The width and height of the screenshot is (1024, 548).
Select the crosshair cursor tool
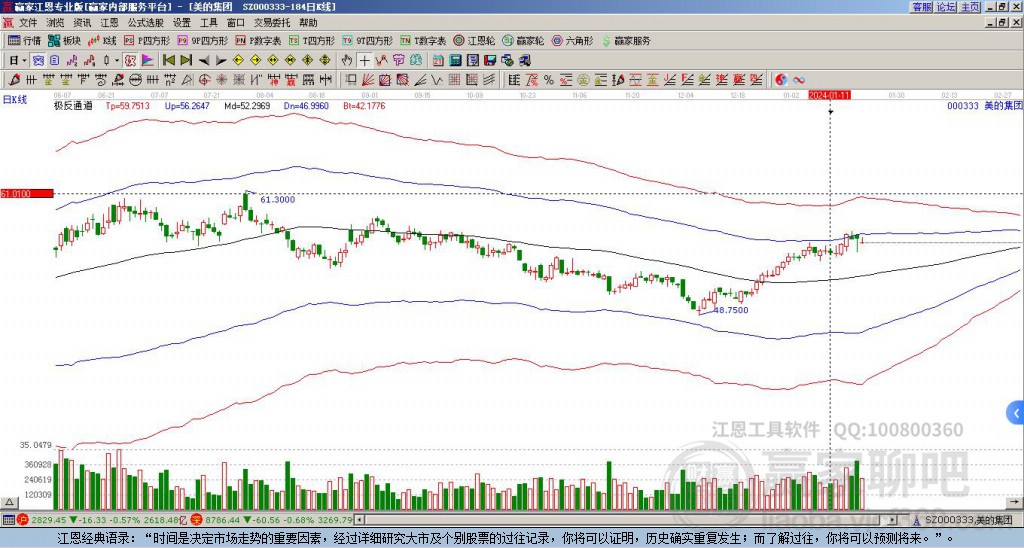(x=364, y=61)
